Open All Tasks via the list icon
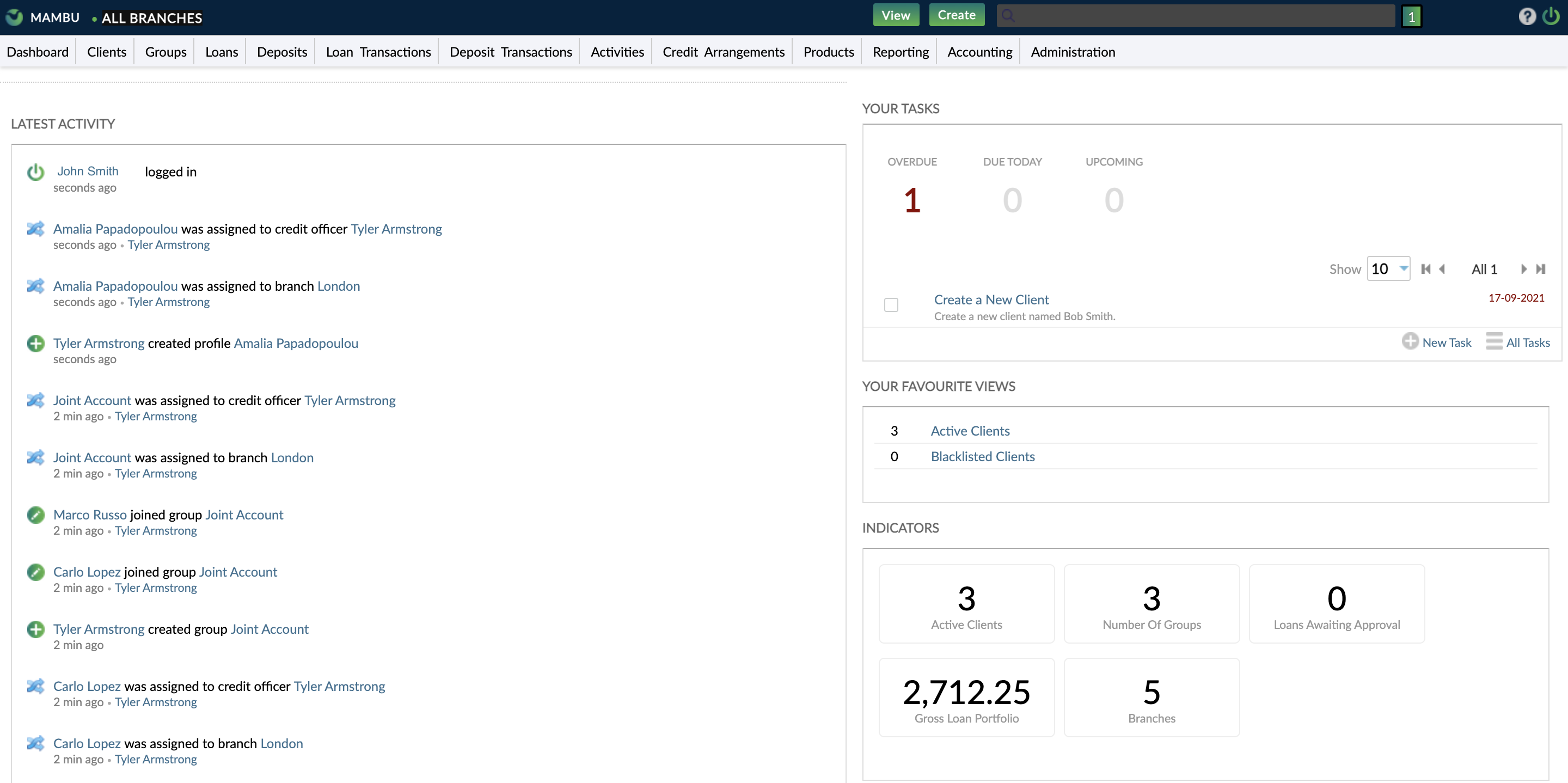 (1496, 341)
